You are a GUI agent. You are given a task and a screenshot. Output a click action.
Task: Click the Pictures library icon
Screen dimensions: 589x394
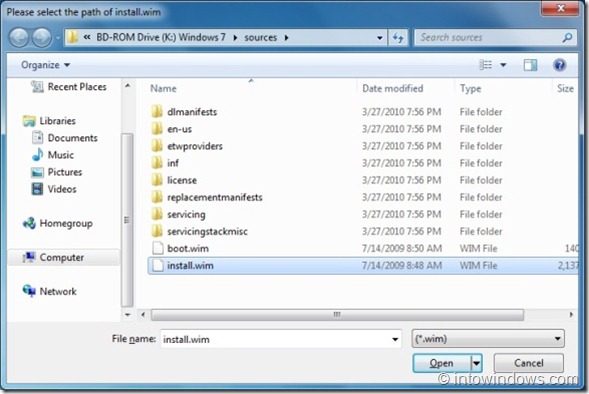click(37, 172)
